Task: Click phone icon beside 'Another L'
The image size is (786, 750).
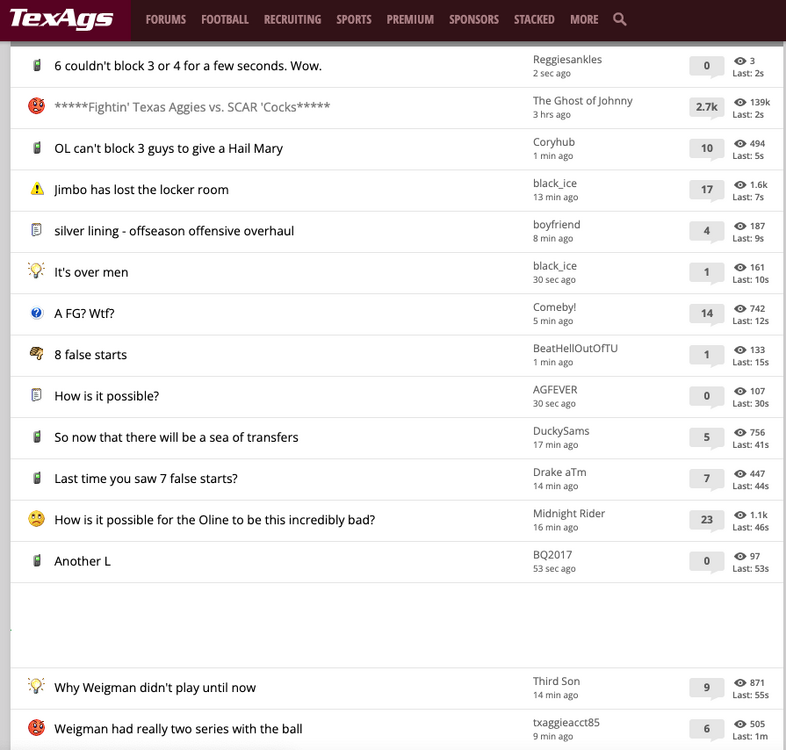Action: [37, 560]
